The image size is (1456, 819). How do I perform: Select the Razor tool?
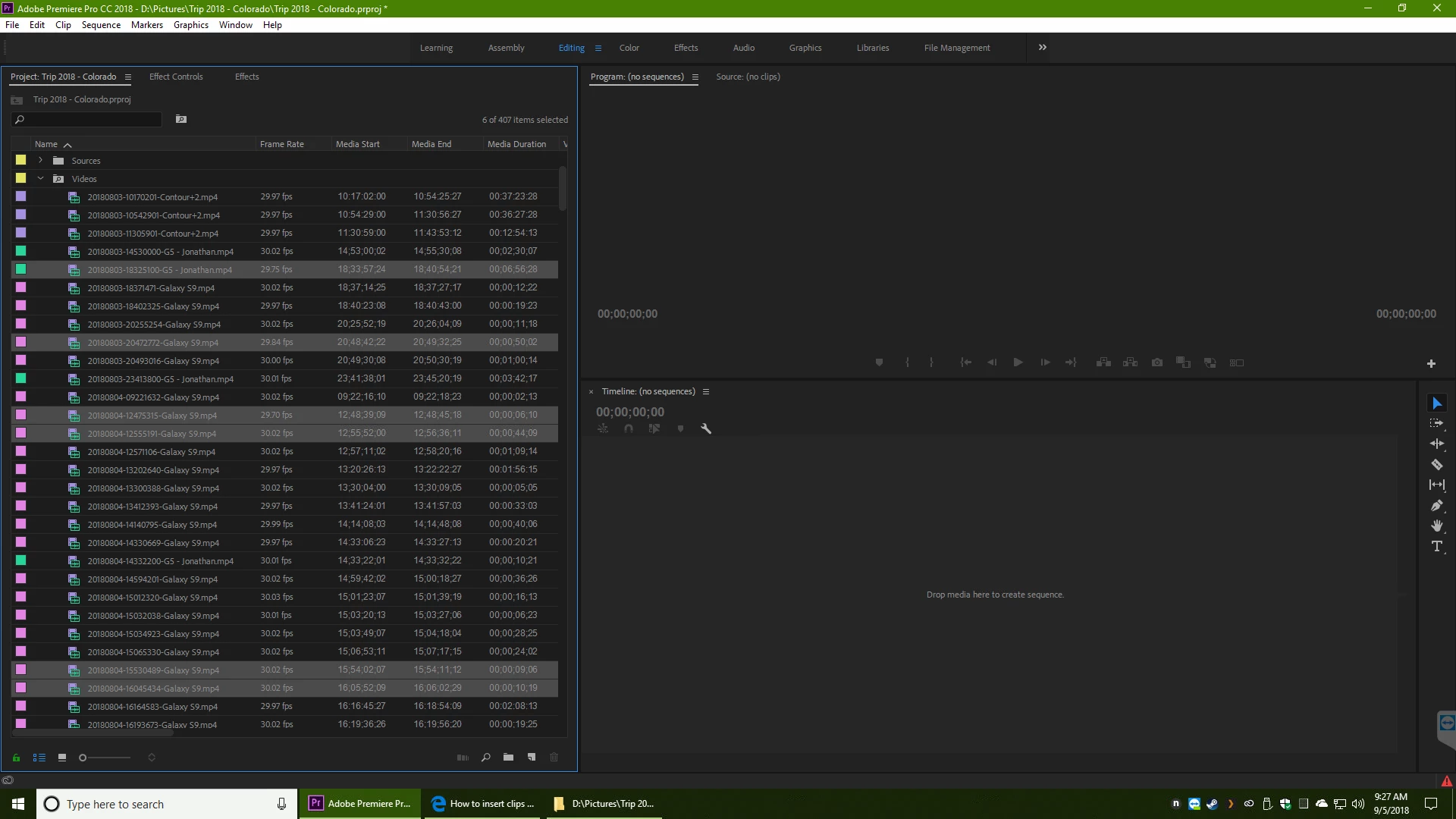tap(1436, 464)
